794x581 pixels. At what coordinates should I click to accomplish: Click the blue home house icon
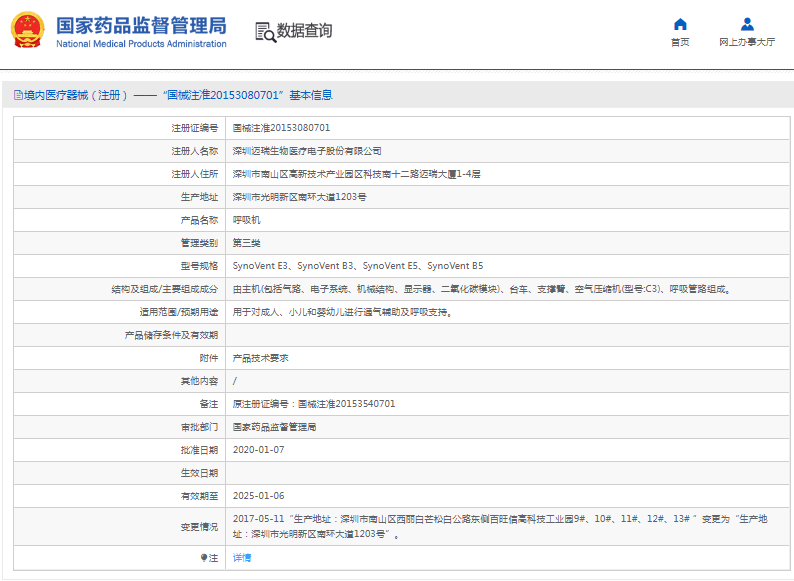pyautogui.click(x=680, y=24)
